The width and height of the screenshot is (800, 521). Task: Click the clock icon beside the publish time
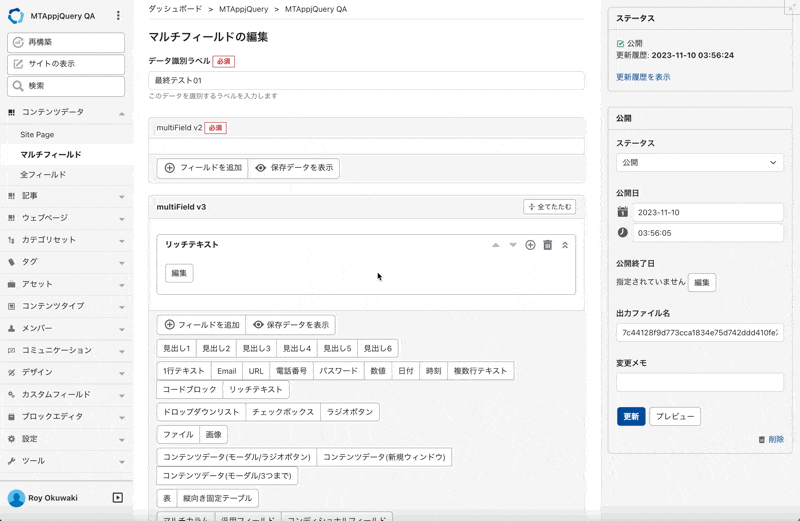point(622,232)
